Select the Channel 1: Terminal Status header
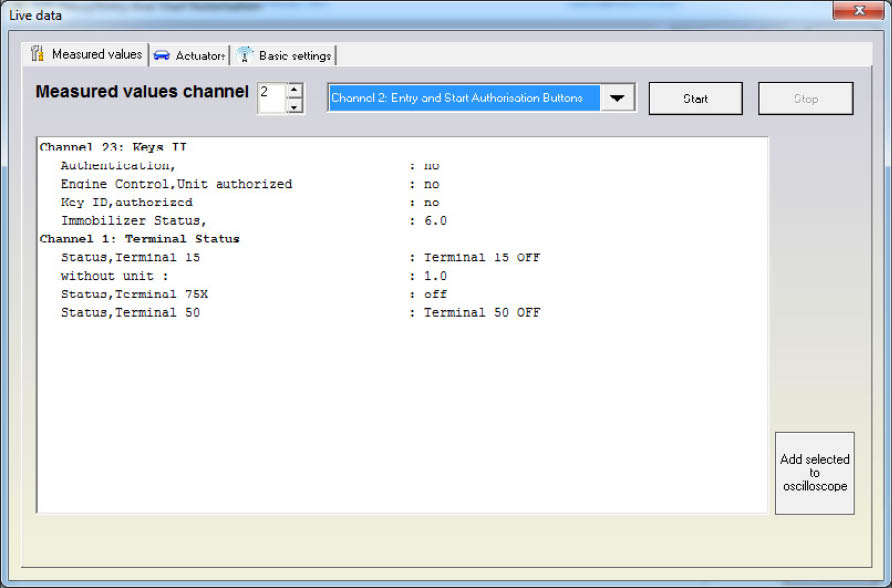Screen dimensions: 892x588 (139, 239)
